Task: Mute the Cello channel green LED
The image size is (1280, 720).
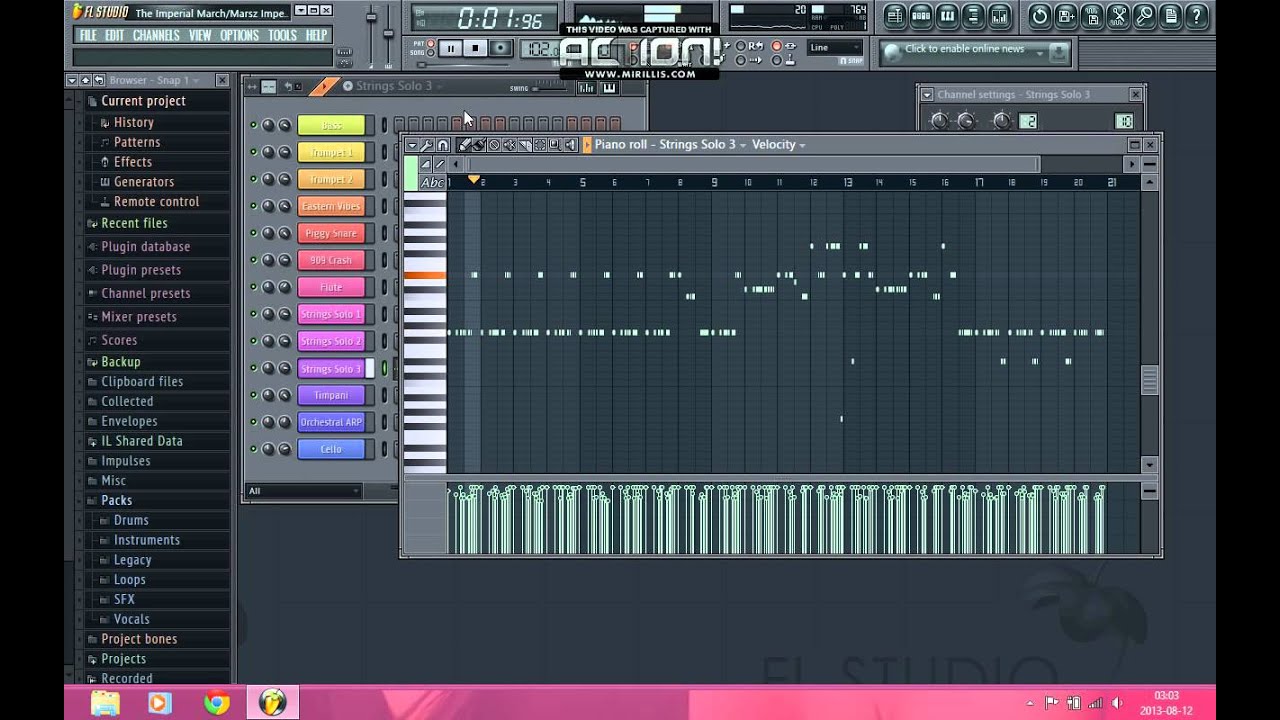Action: coord(253,449)
